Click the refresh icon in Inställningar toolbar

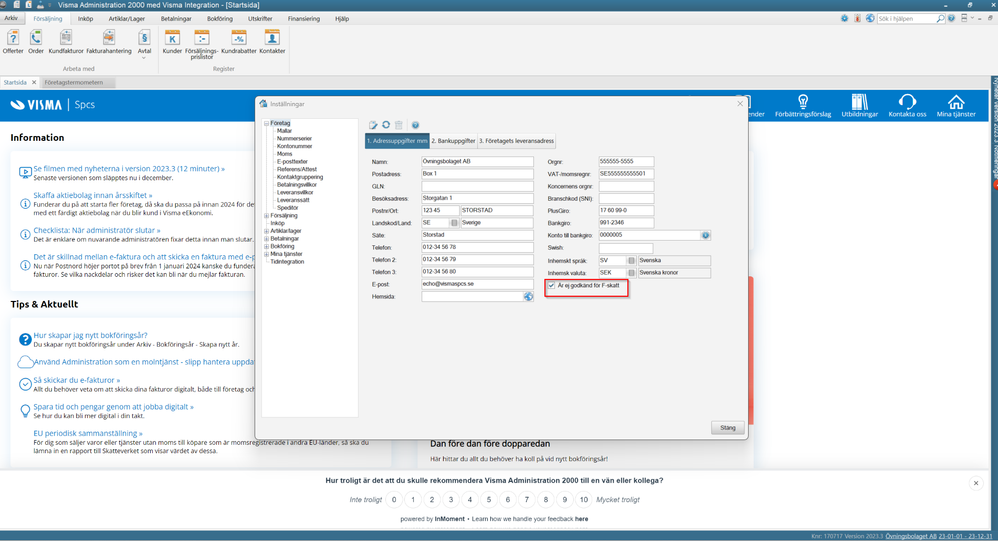[x=386, y=125]
